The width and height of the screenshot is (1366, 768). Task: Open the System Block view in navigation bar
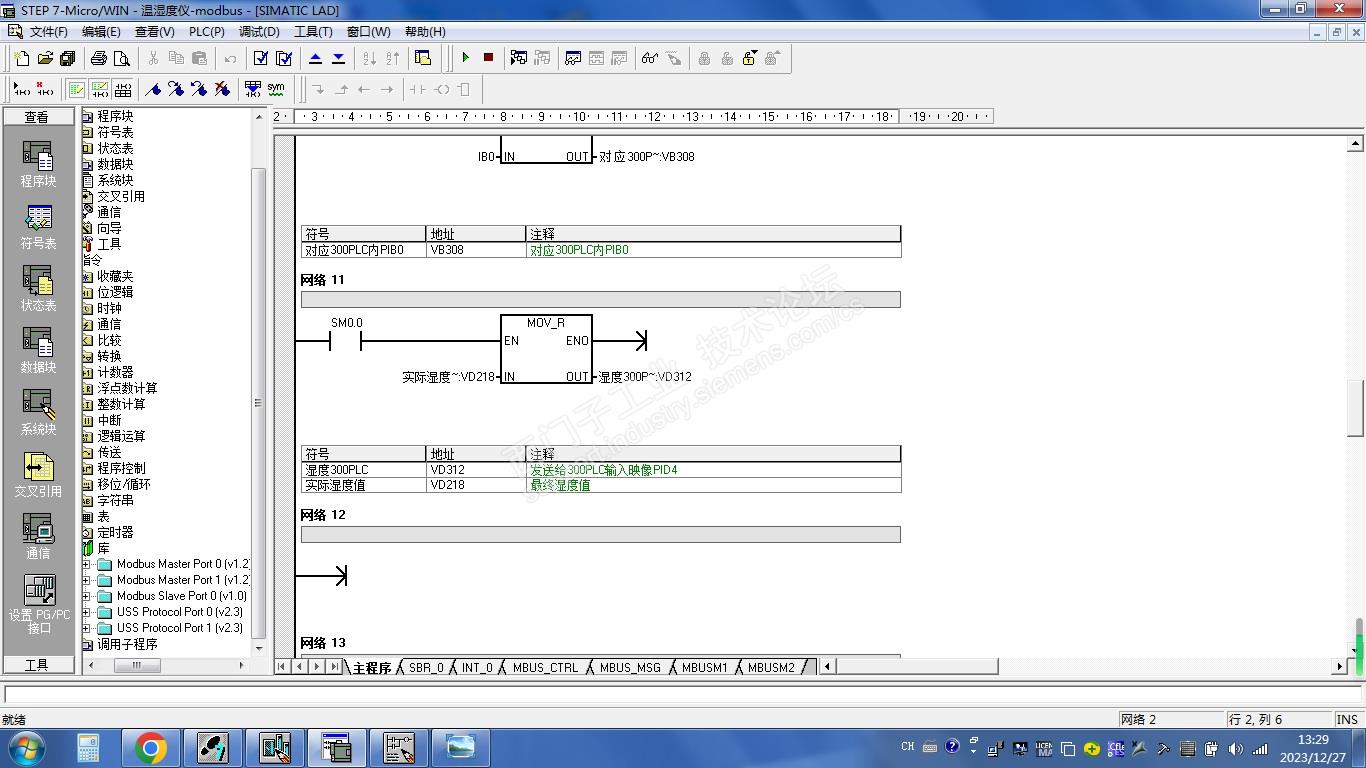click(x=38, y=413)
